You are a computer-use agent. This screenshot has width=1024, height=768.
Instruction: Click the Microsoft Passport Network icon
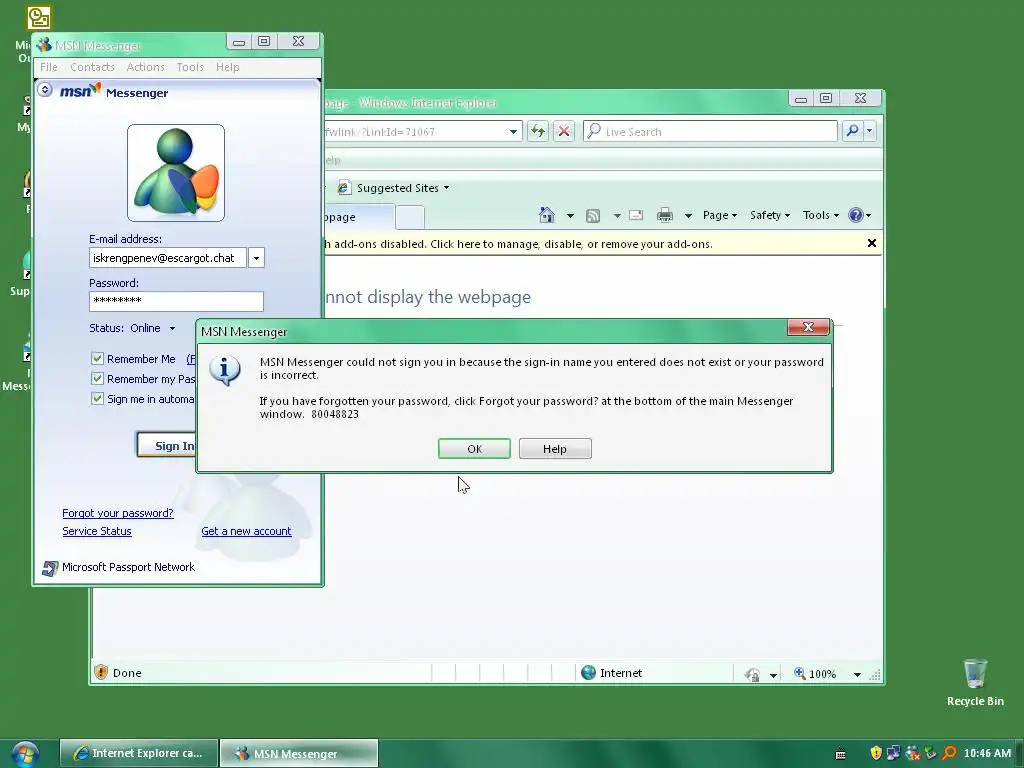[50, 568]
